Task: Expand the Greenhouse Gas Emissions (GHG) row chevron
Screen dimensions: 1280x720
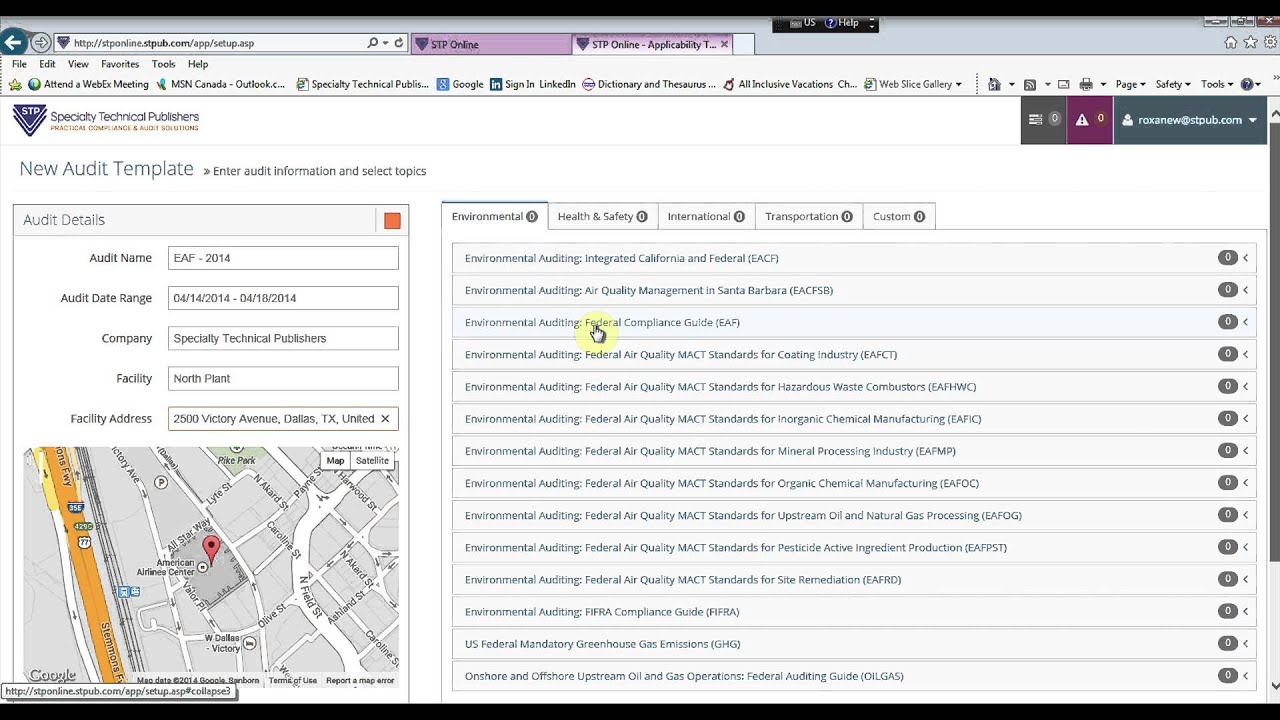Action: pyautogui.click(x=1245, y=643)
